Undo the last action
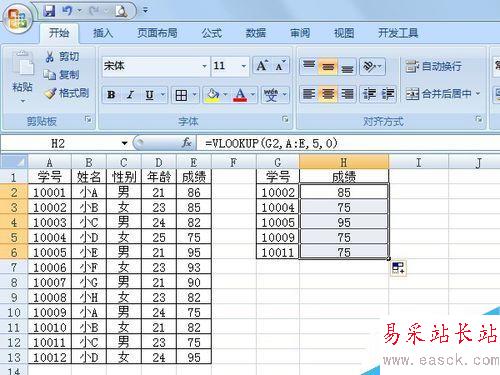Image resolution: width=500 pixels, height=375 pixels. click(x=67, y=11)
